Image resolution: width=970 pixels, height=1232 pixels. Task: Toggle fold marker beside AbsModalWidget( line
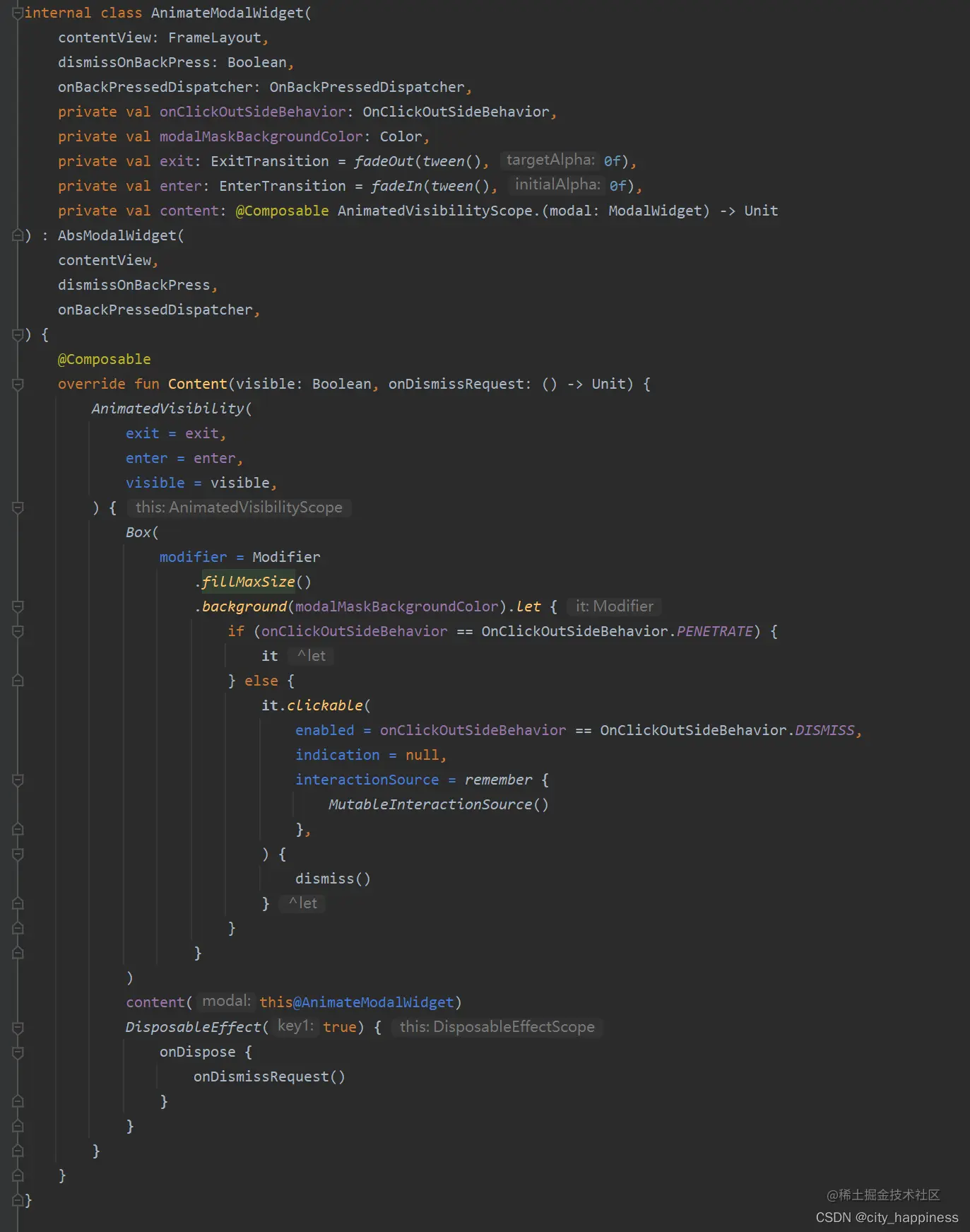[18, 236]
